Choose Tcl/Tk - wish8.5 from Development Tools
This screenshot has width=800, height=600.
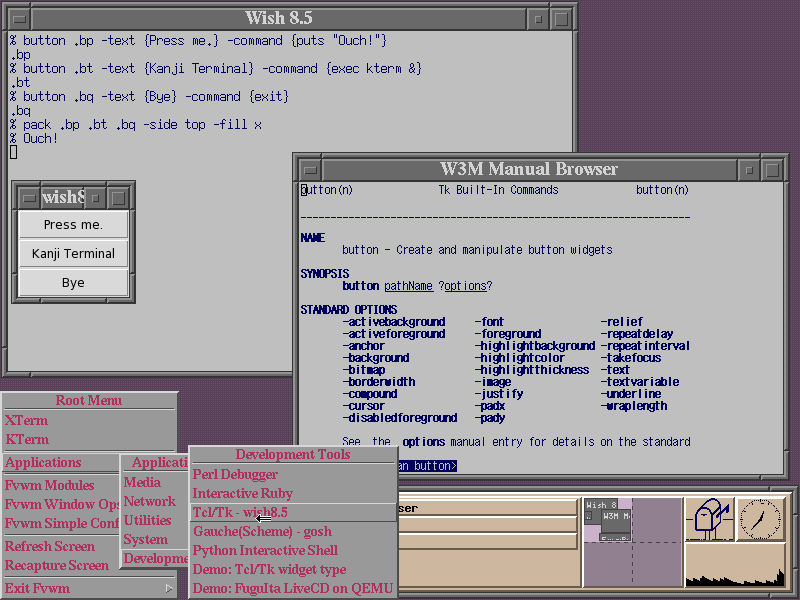pyautogui.click(x=240, y=512)
